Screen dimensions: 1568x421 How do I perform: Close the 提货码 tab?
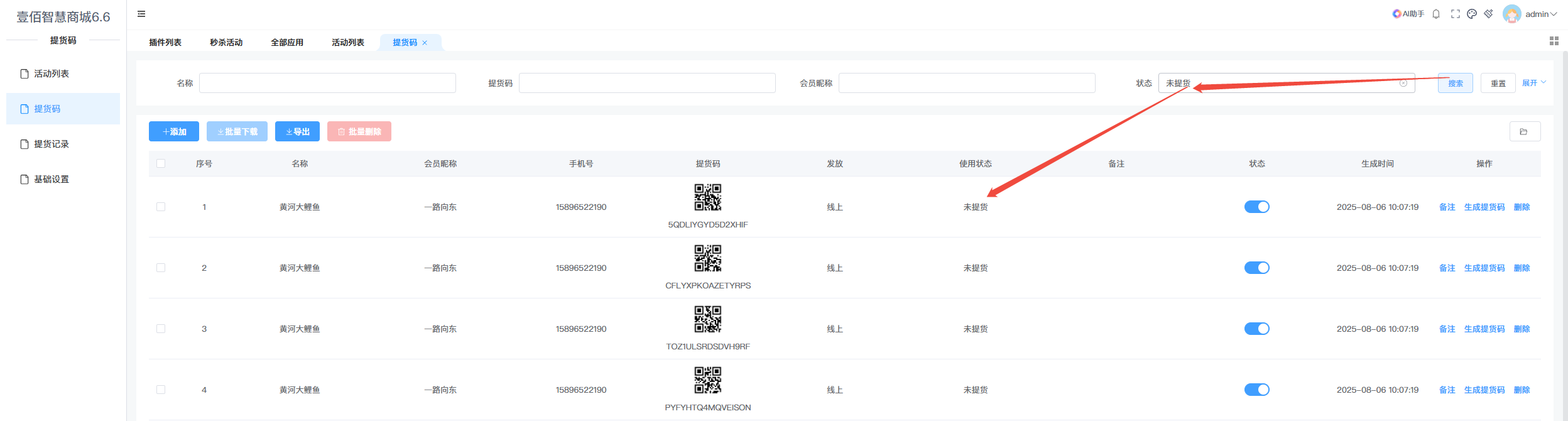[x=425, y=43]
